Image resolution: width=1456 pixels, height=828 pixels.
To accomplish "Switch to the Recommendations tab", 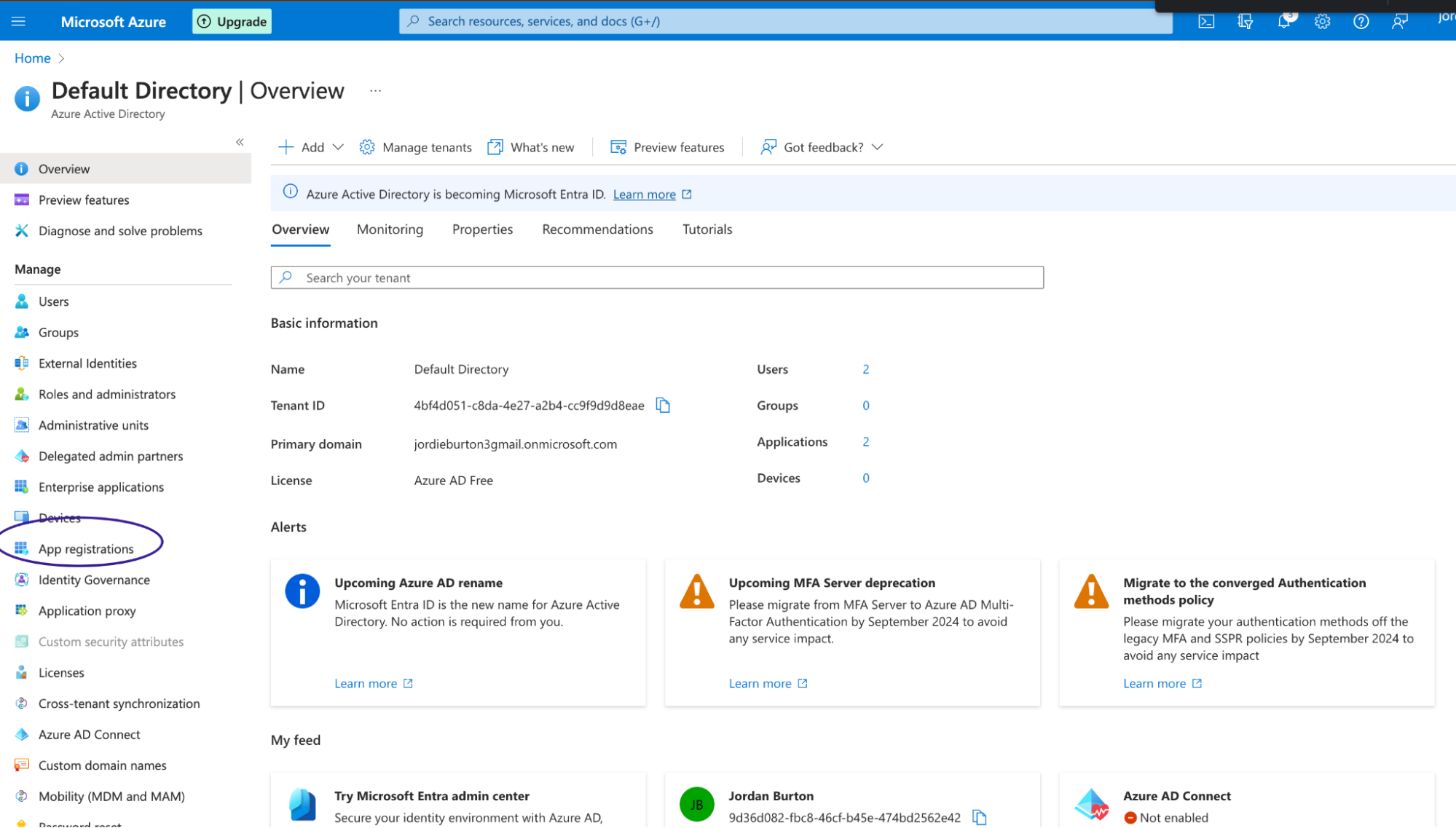I will click(x=597, y=229).
